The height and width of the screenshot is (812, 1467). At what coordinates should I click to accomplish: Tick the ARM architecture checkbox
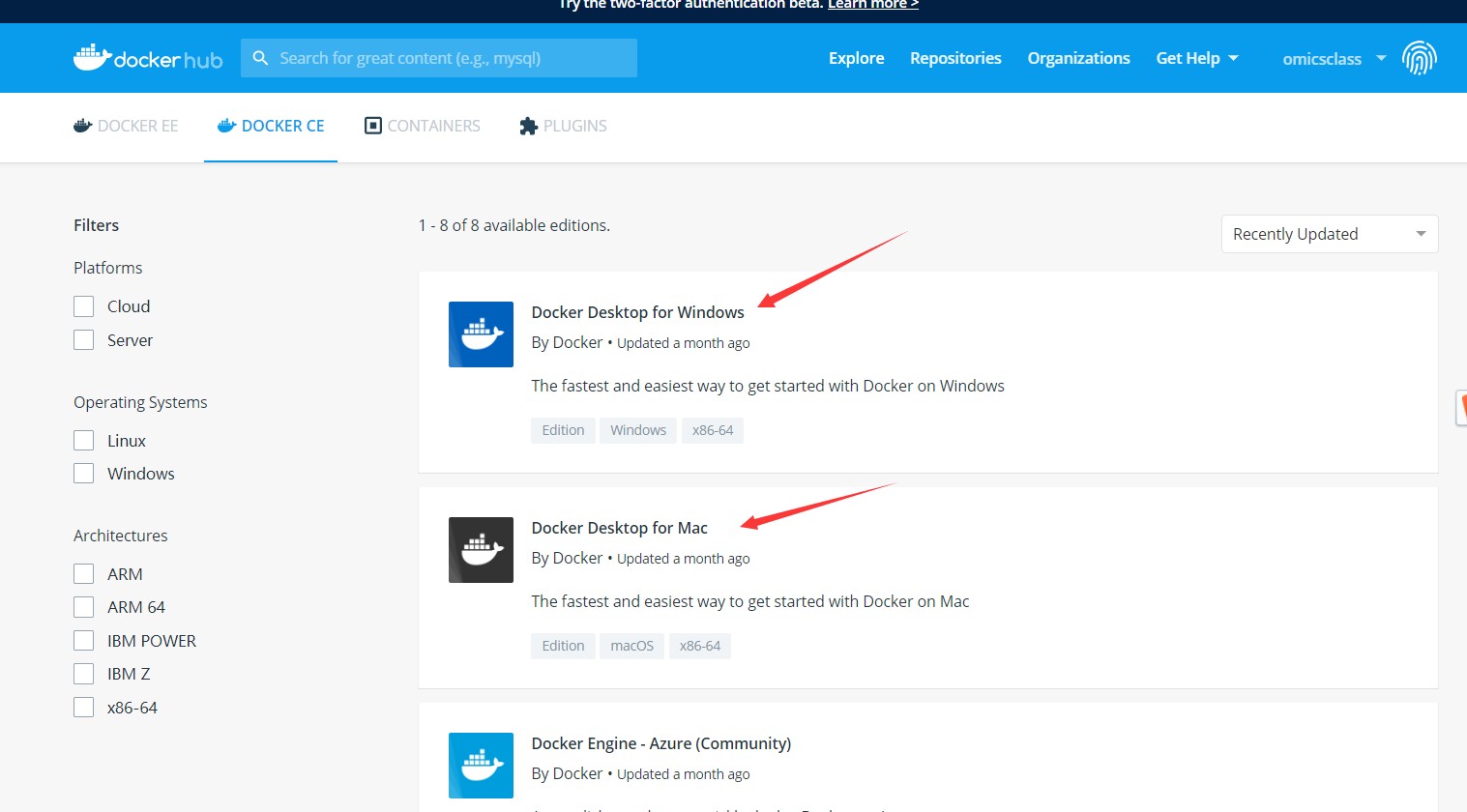pyautogui.click(x=84, y=574)
